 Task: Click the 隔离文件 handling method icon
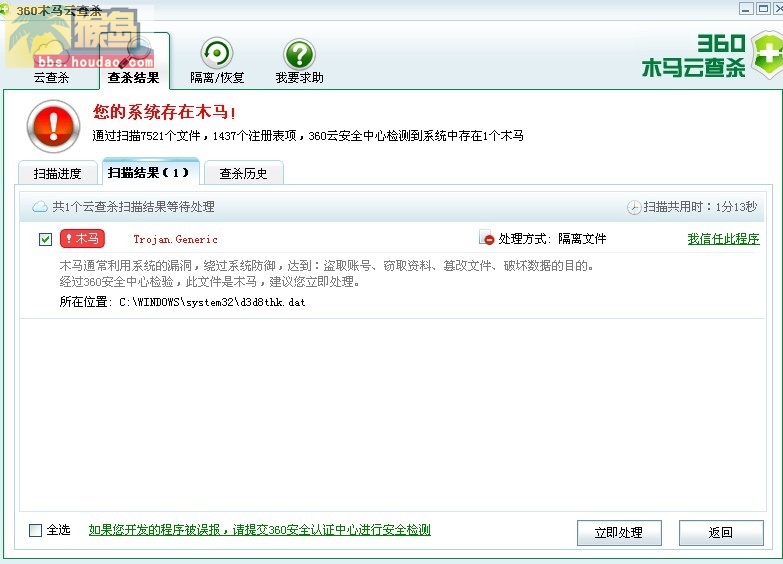(486, 238)
